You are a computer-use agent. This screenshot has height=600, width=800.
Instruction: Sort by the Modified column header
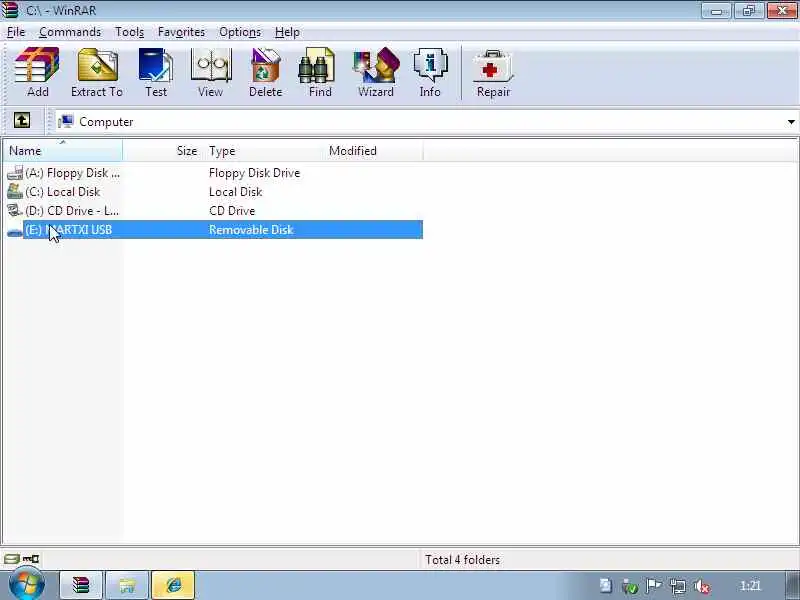point(373,151)
